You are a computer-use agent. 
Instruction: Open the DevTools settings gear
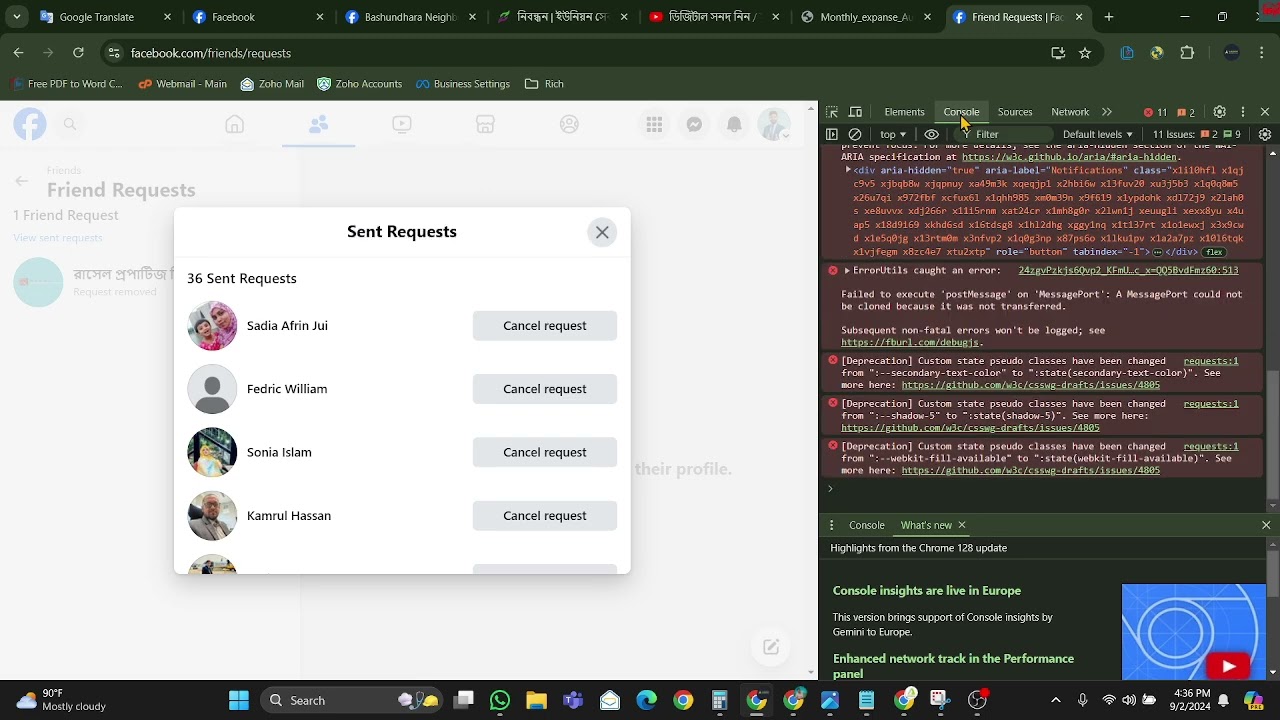(x=1219, y=112)
